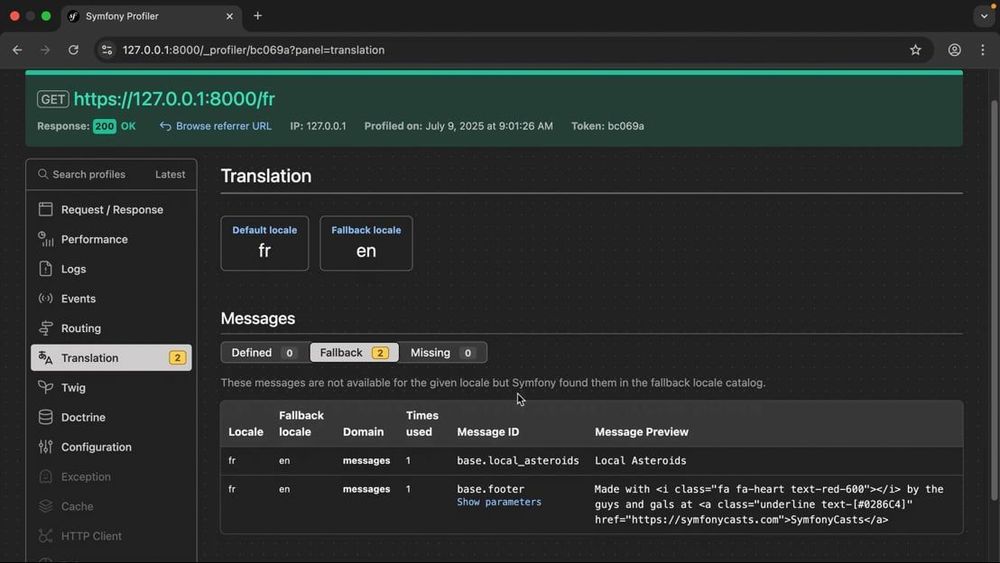
Task: Click the HTTP Client icon
Action: 45,536
